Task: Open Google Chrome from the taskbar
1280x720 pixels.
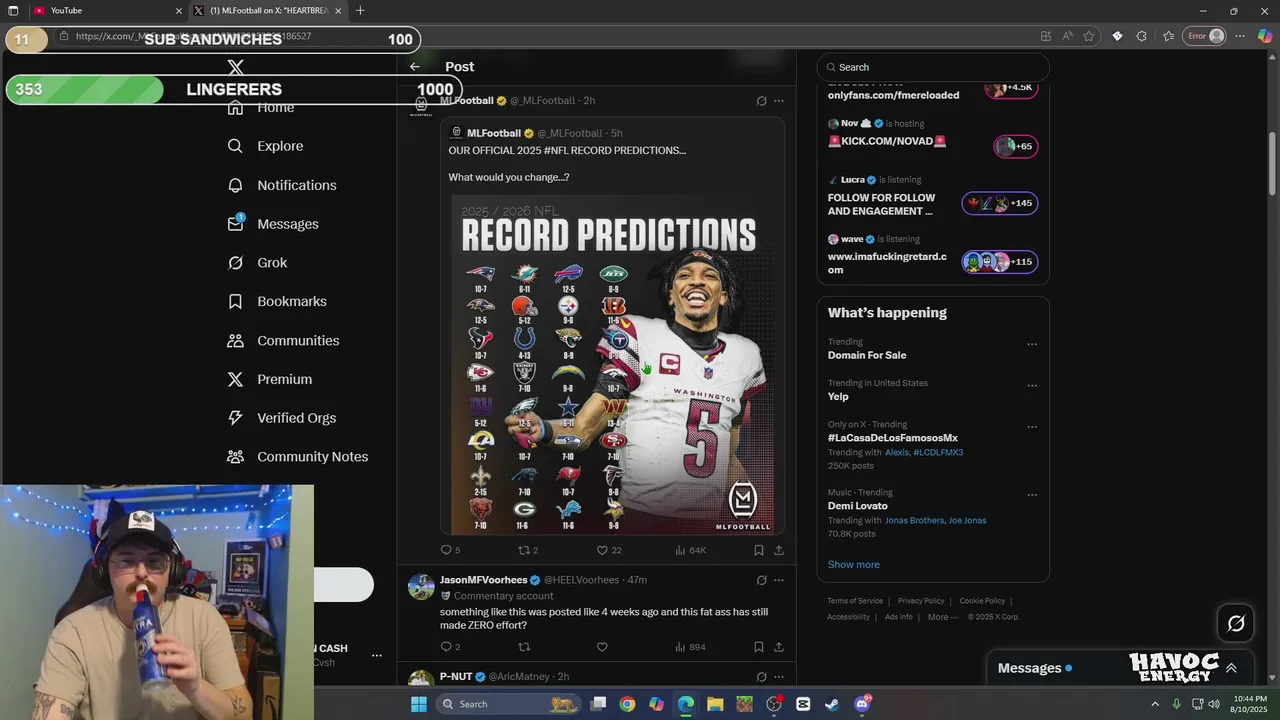Action: (x=627, y=704)
